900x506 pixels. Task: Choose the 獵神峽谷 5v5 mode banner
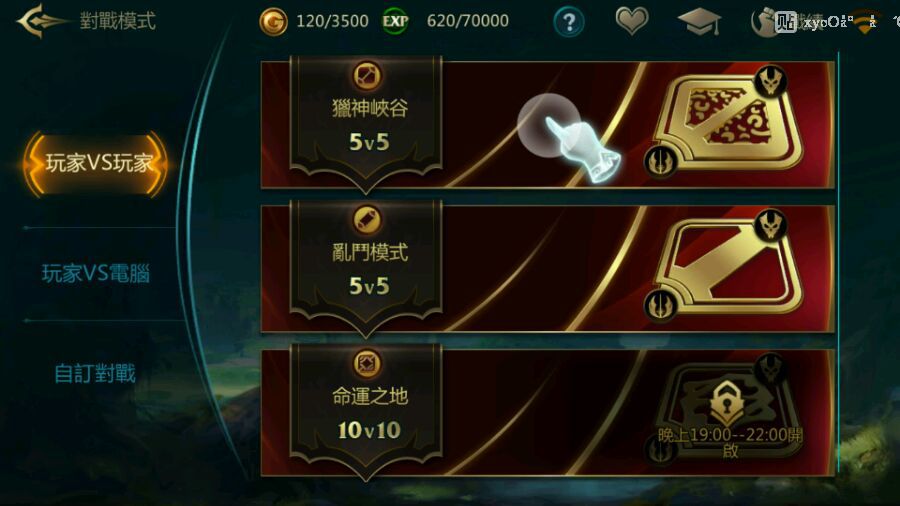tap(547, 124)
